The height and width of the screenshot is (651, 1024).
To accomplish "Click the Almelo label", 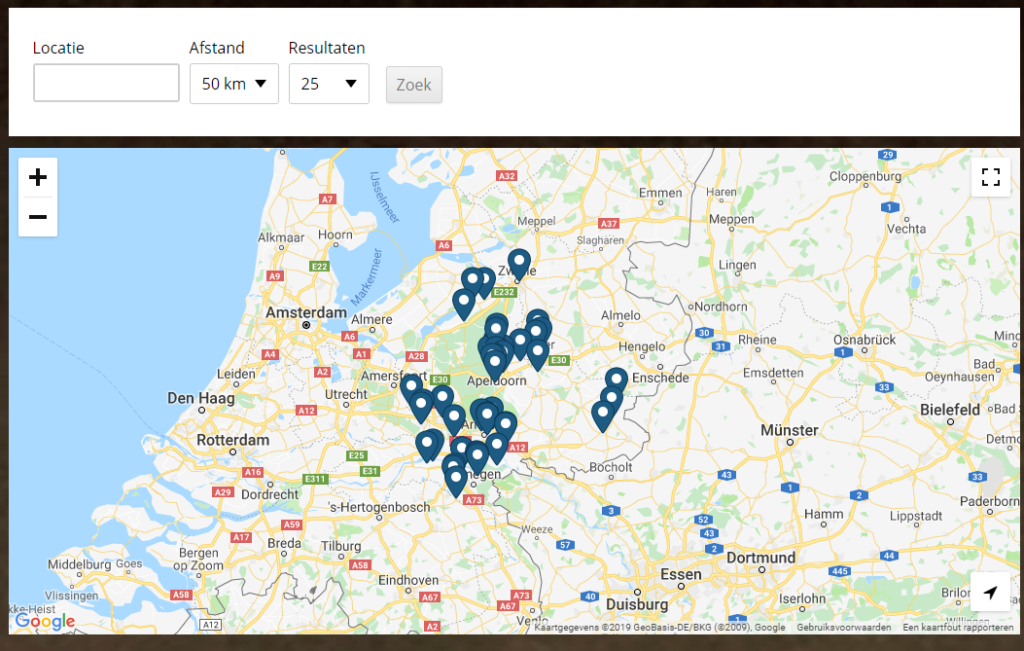I will [620, 315].
